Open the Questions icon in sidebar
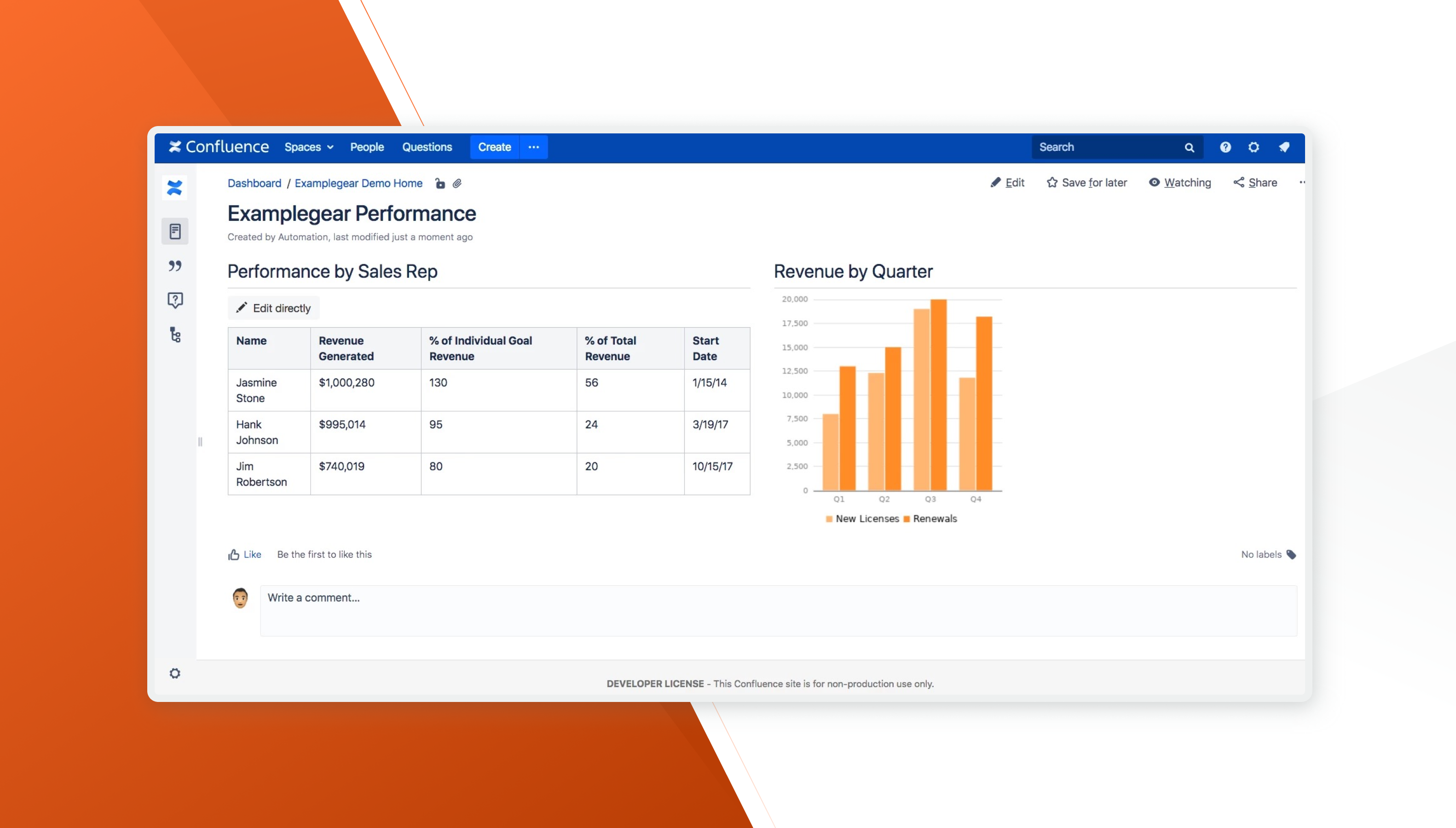Image resolution: width=1456 pixels, height=828 pixels. click(x=174, y=300)
